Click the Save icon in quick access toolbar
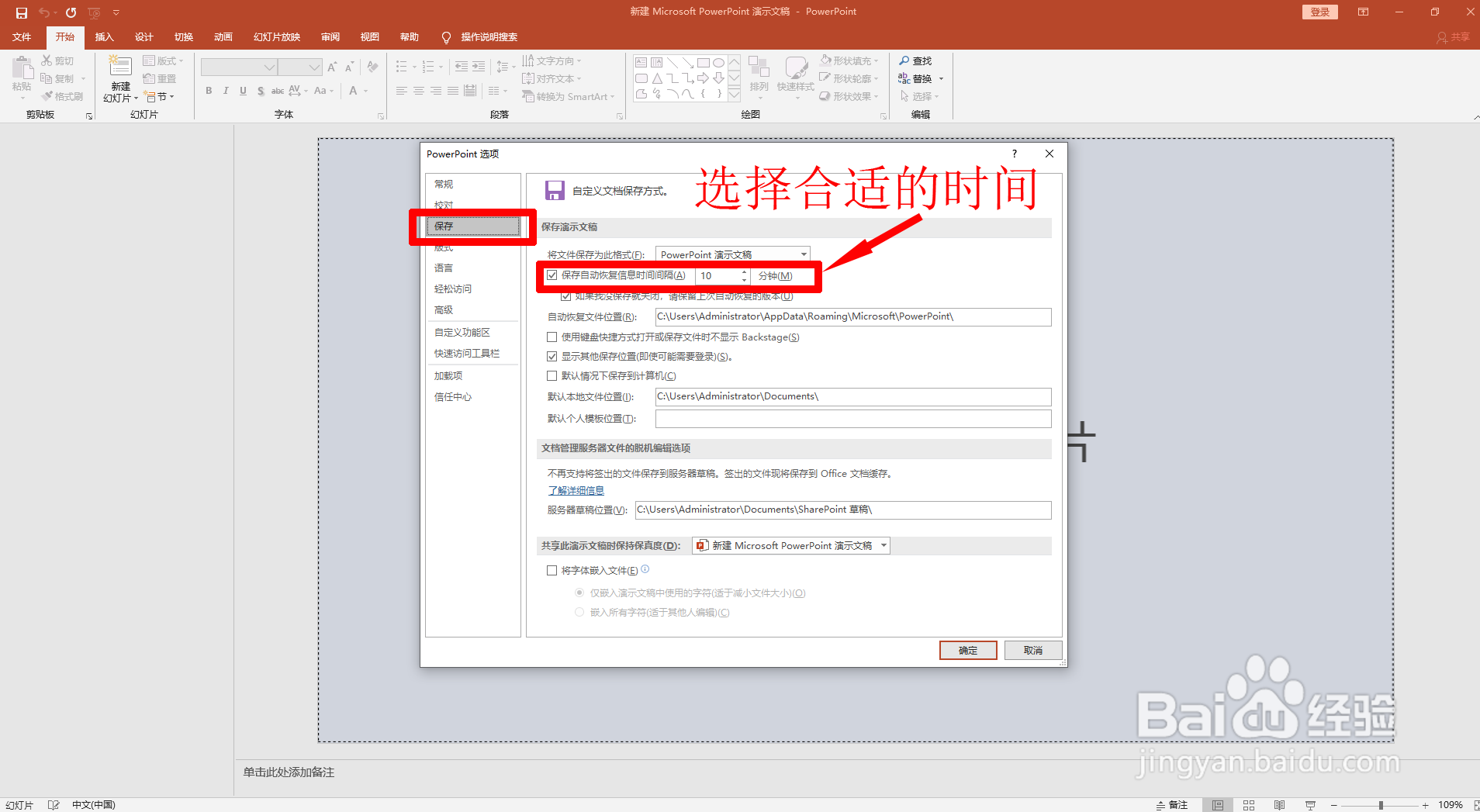 click(x=22, y=12)
